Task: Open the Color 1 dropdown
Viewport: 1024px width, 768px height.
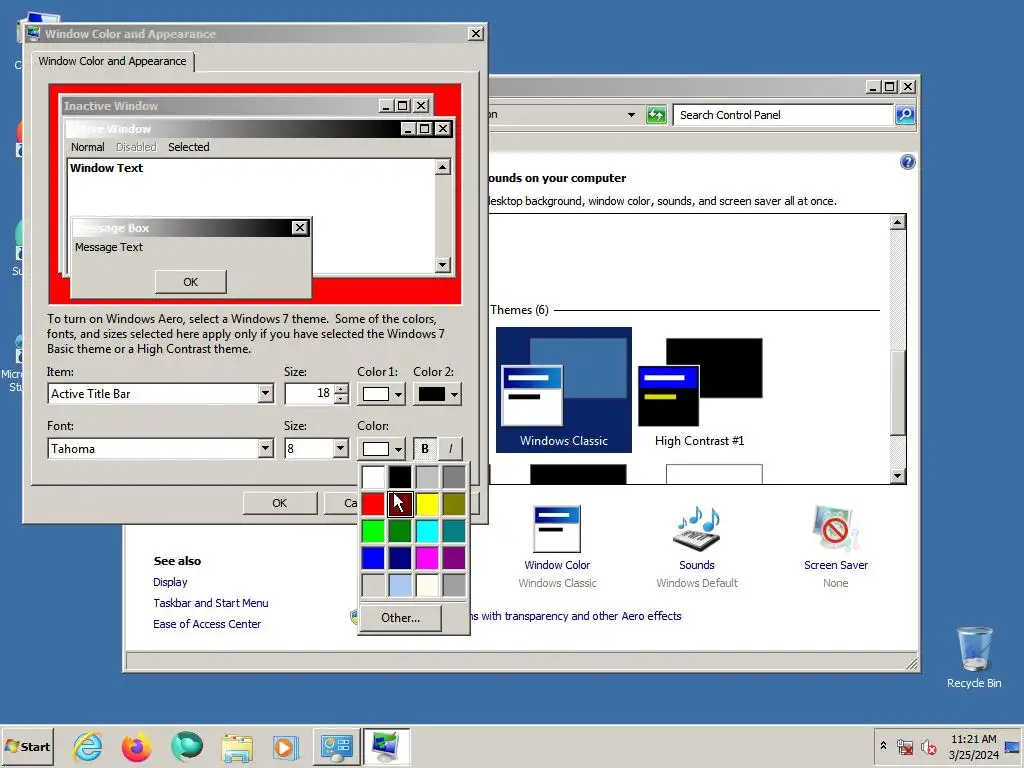Action: [381, 394]
